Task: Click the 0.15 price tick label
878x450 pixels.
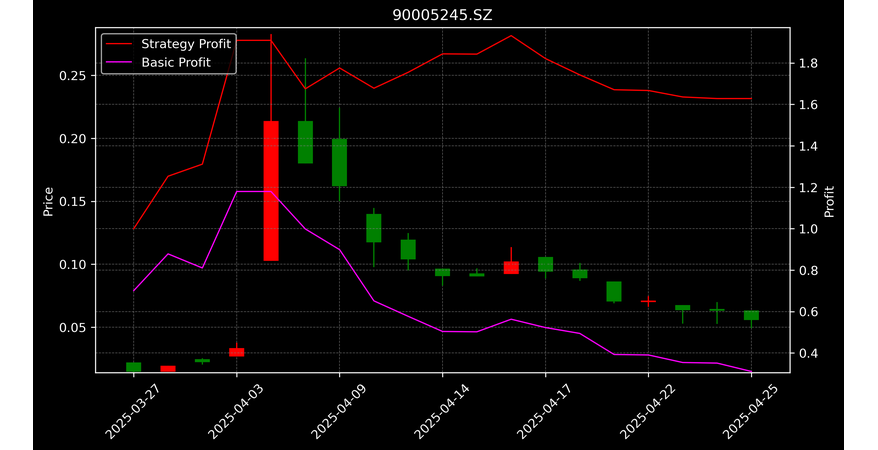Action: [73, 201]
